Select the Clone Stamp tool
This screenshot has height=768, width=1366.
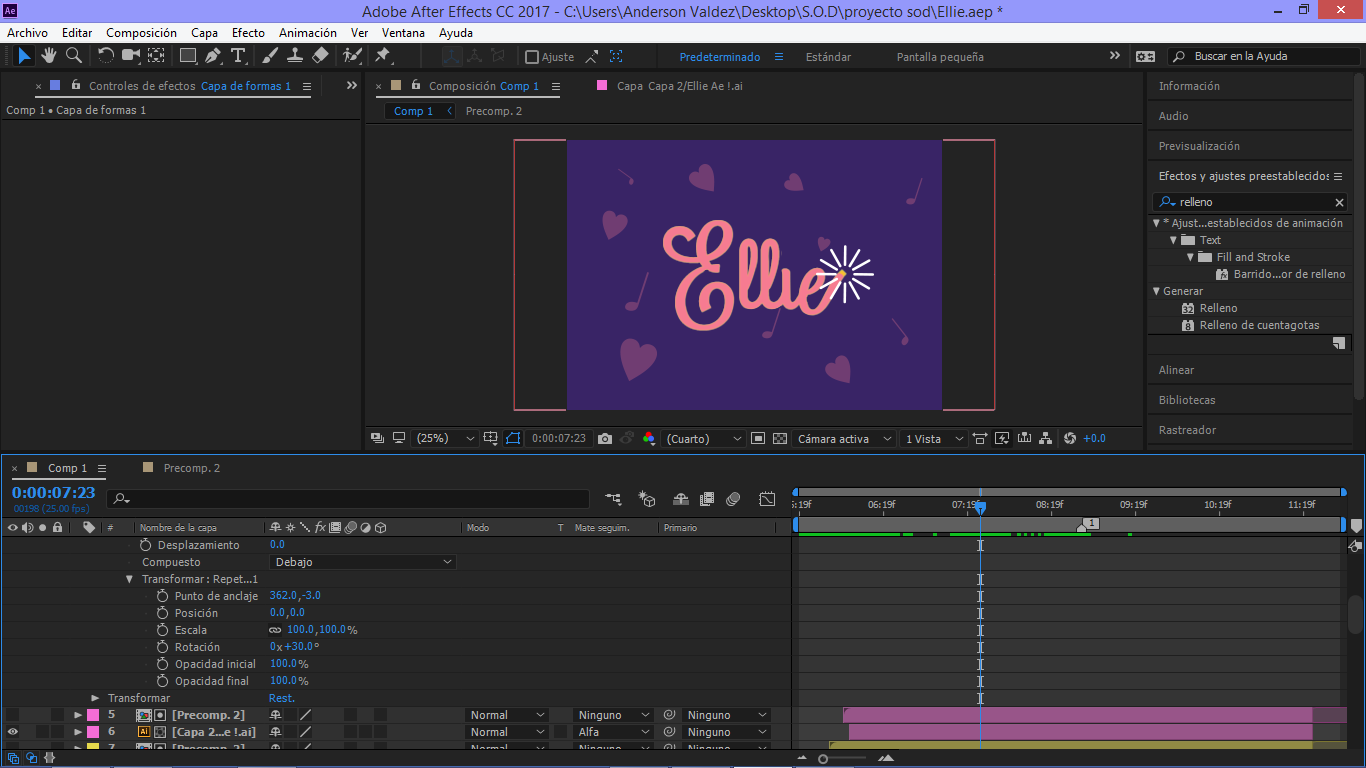295,56
